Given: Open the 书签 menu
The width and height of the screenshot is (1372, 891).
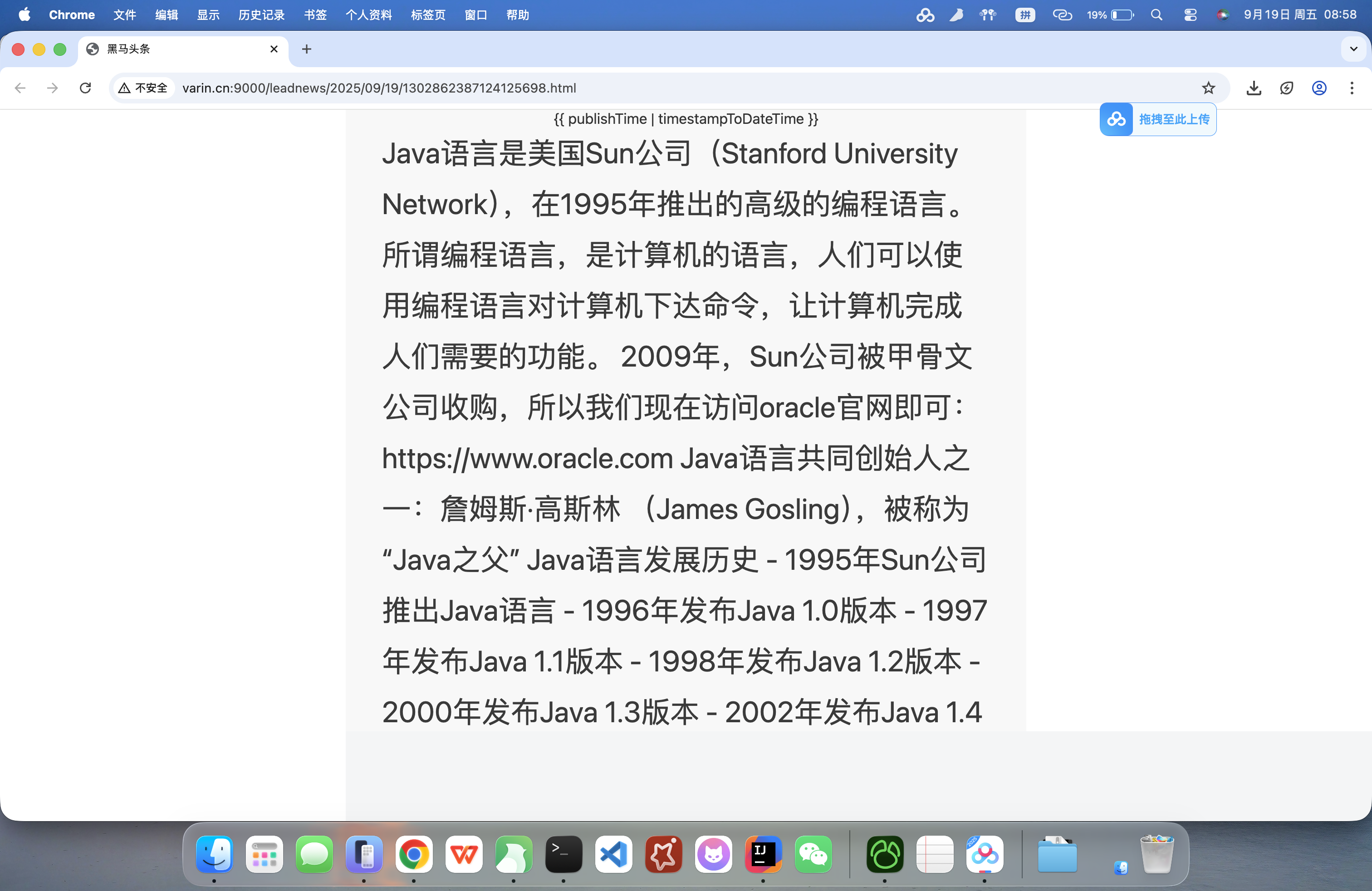Looking at the screenshot, I should tap(315, 15).
